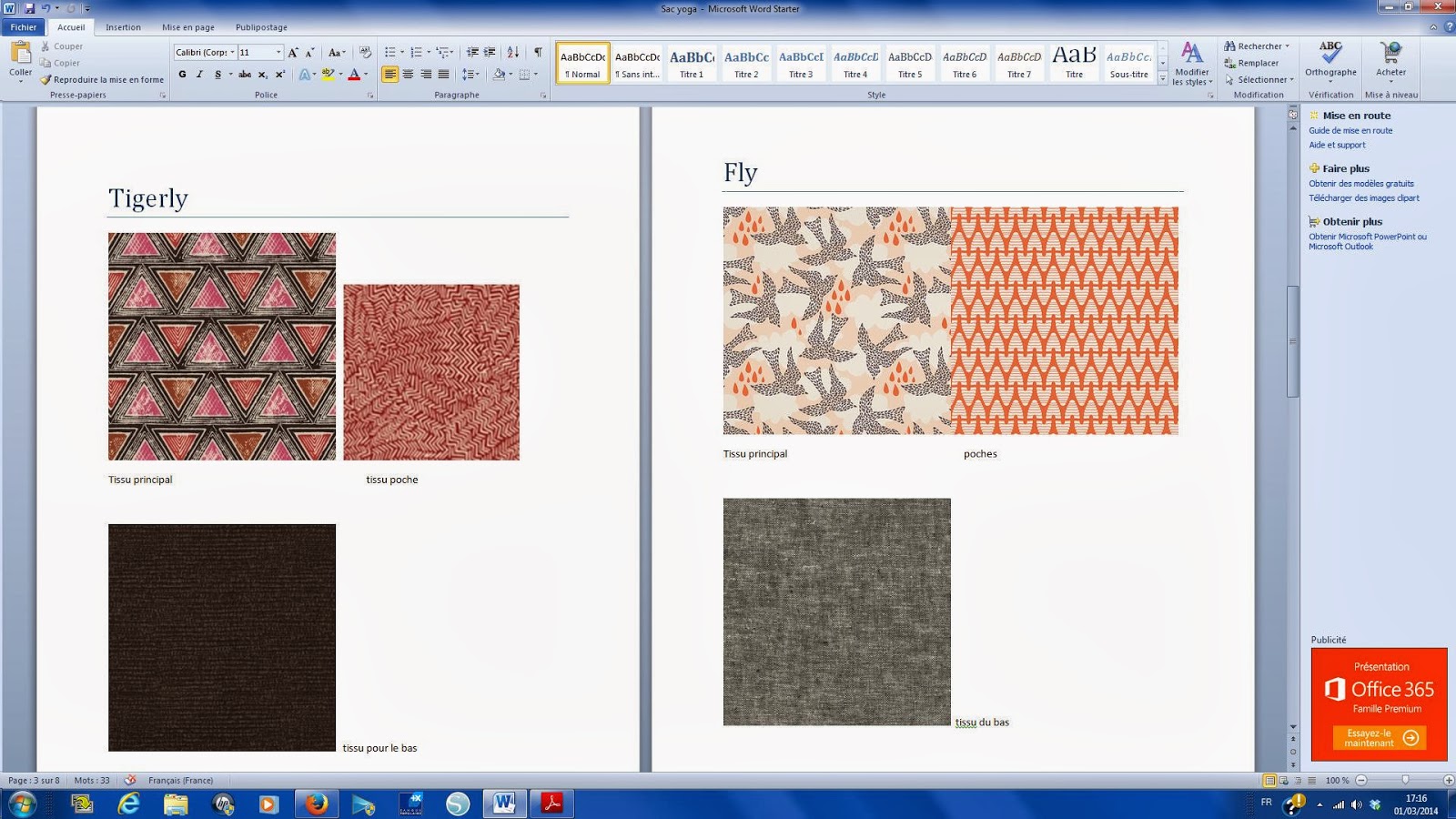Click Essayez-le maintenant button
This screenshot has width=1456, height=819.
pos(1379,738)
